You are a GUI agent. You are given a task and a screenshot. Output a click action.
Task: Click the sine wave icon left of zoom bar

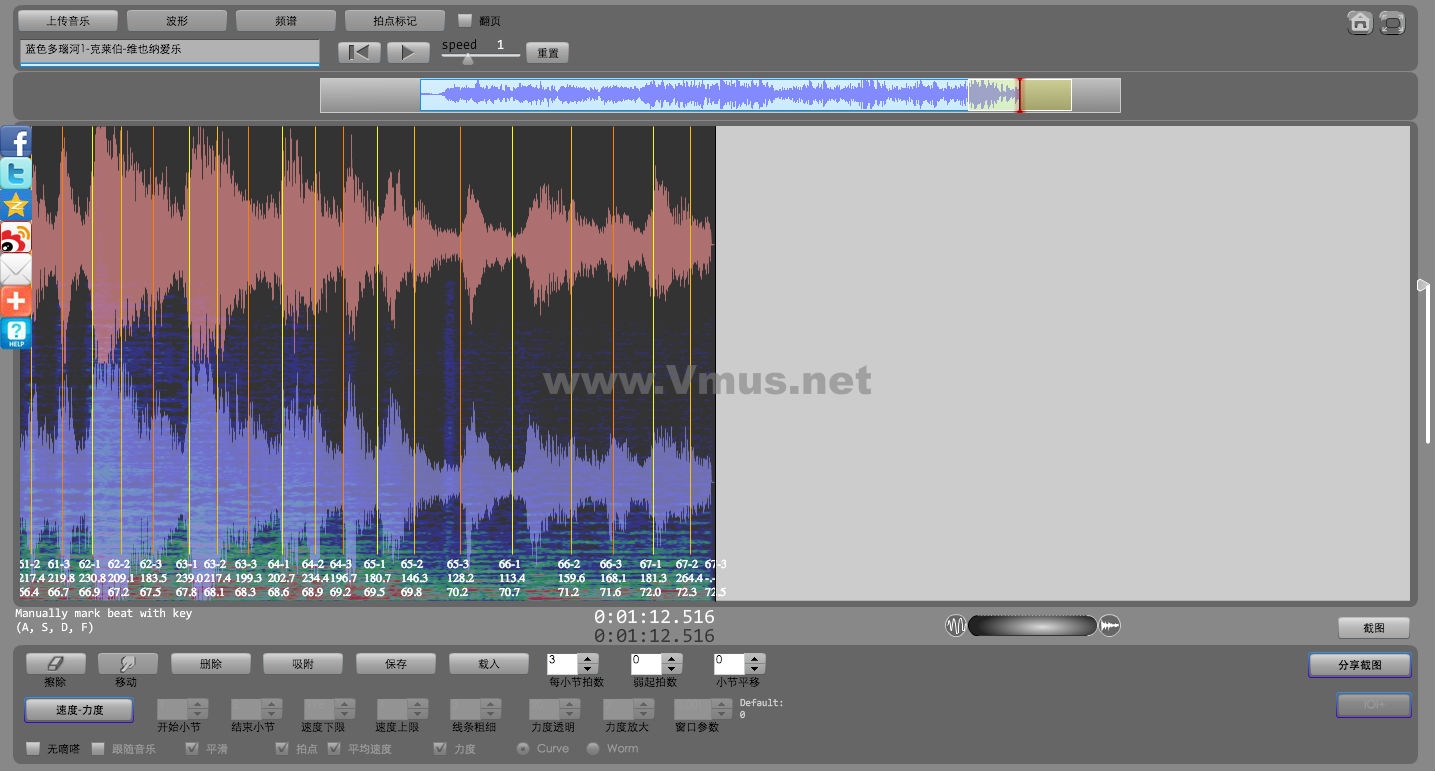(x=956, y=626)
